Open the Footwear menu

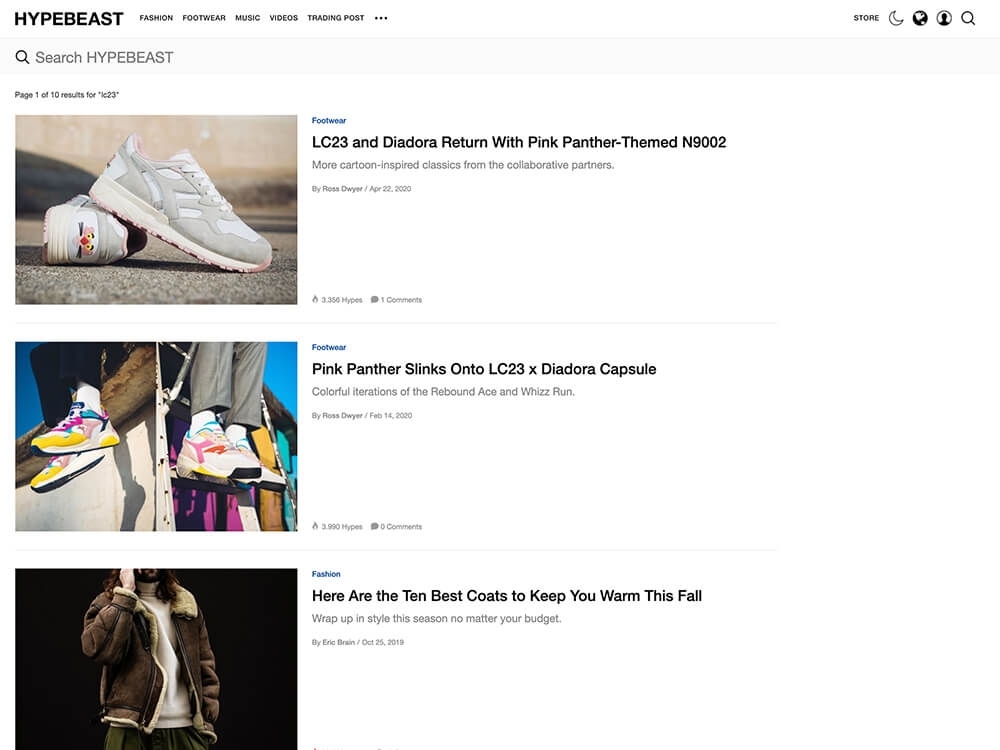click(x=204, y=18)
